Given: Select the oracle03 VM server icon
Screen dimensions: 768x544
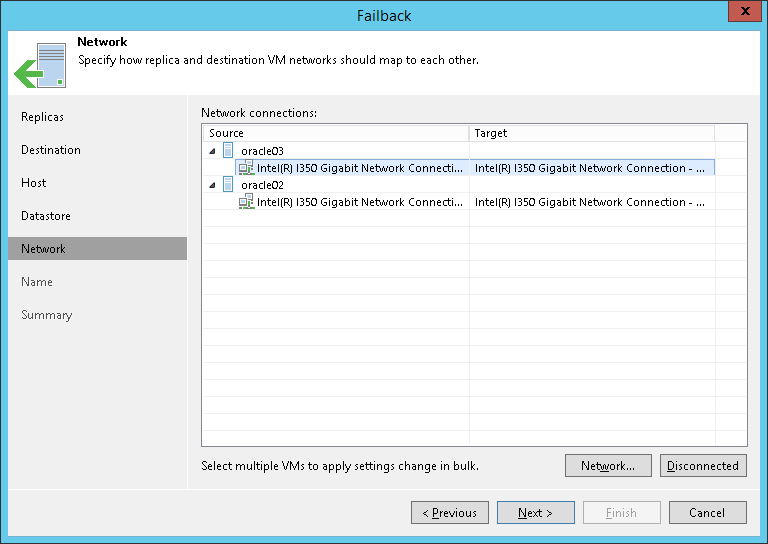Looking at the screenshot, I should click(x=228, y=150).
